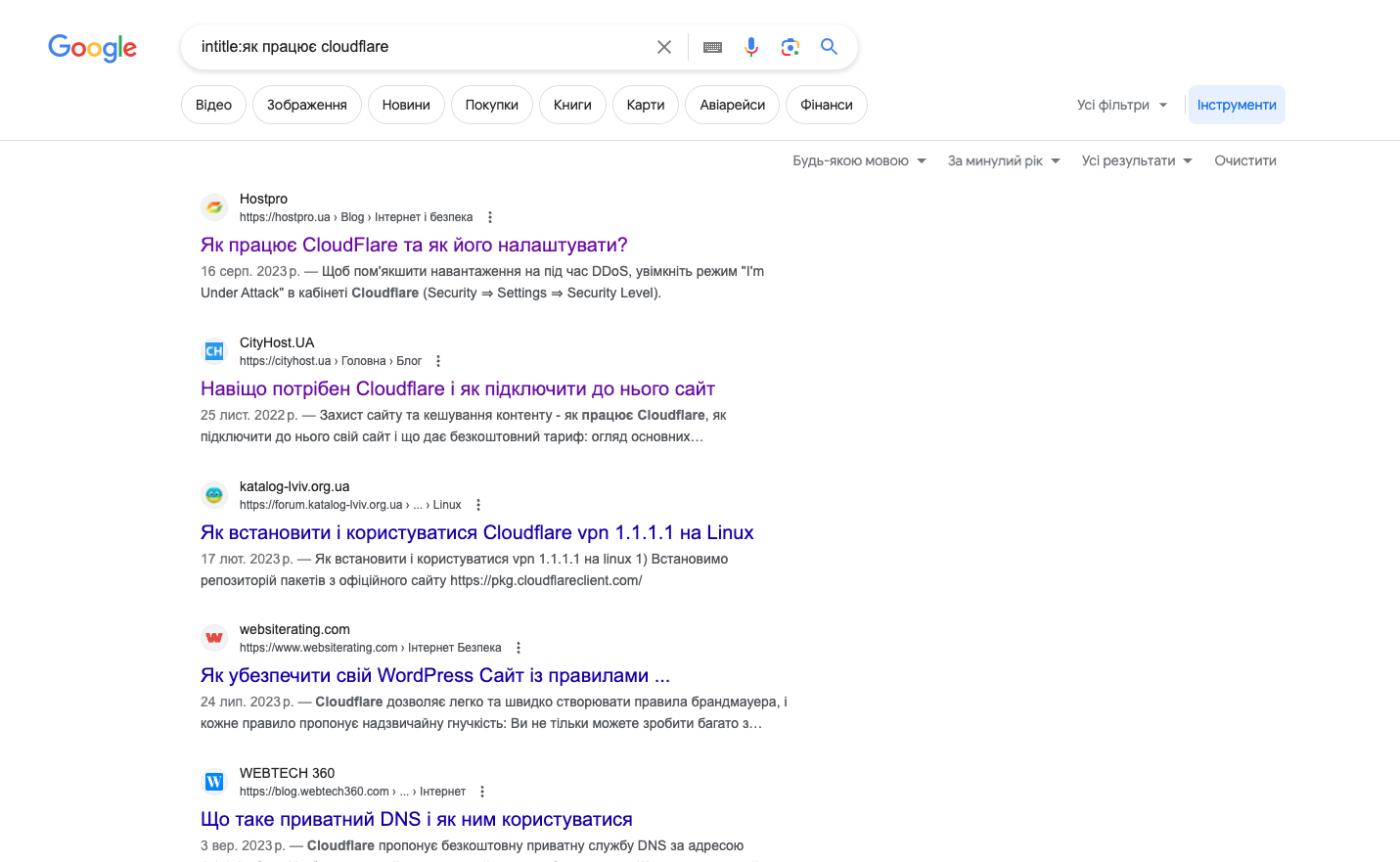Open three-dot menu for Hostpro result

point(490,217)
